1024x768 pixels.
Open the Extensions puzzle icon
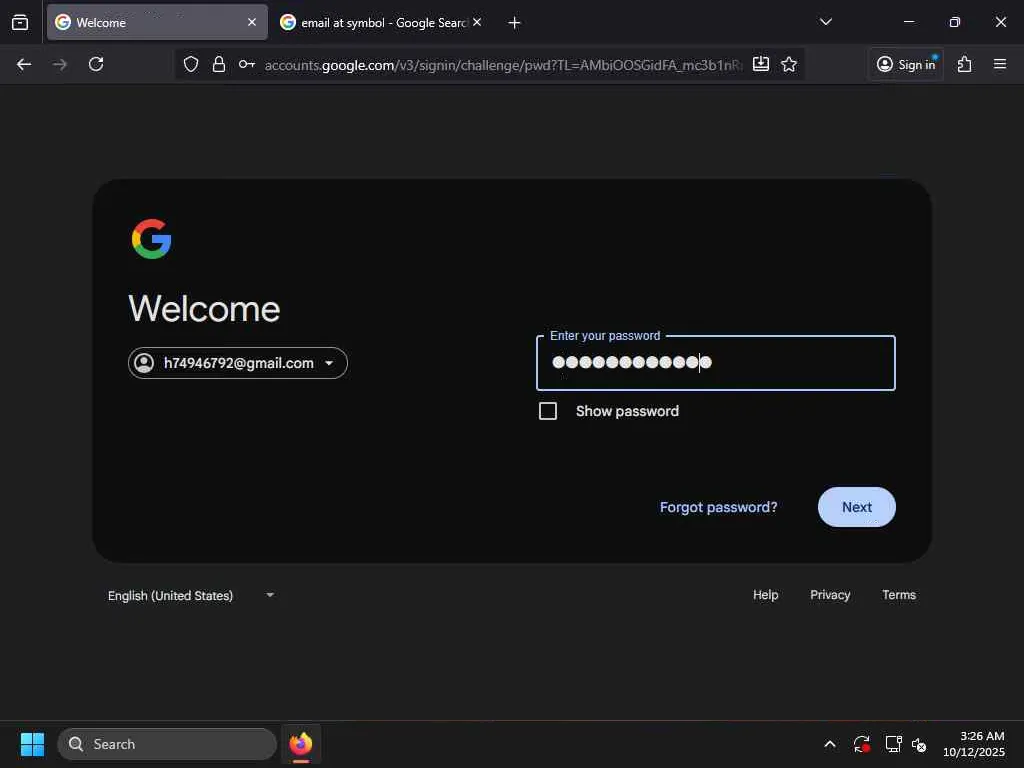[965, 64]
